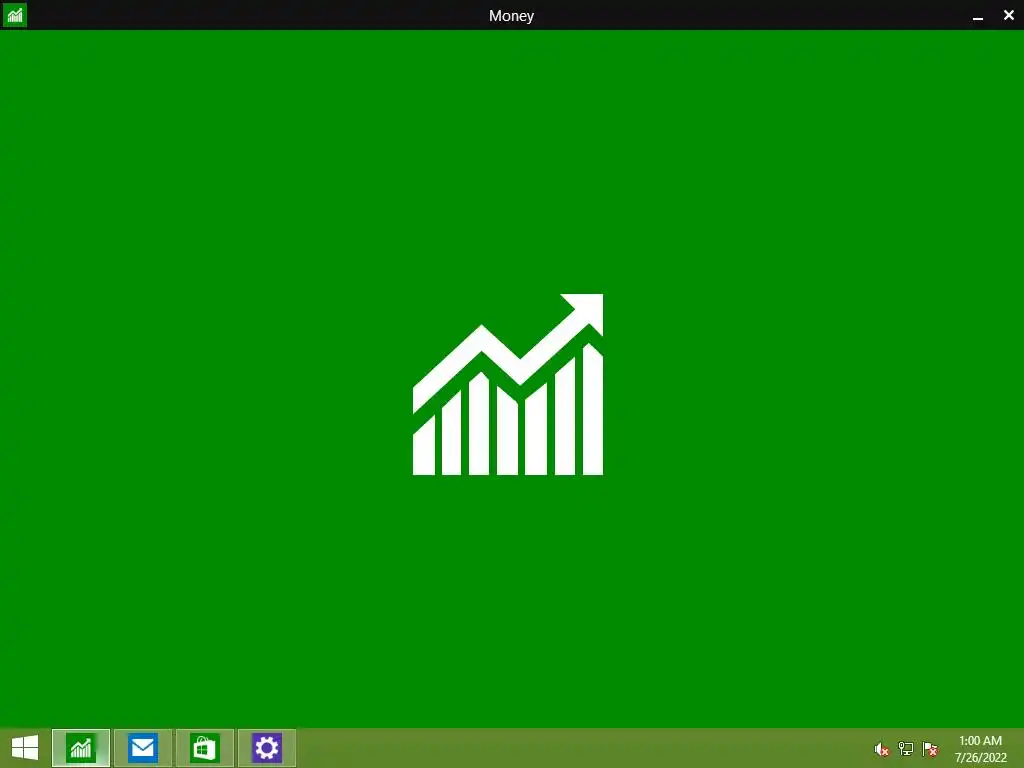Screen dimensions: 1024x768
Task: Select the Money app taskbar icon
Action: click(81, 748)
